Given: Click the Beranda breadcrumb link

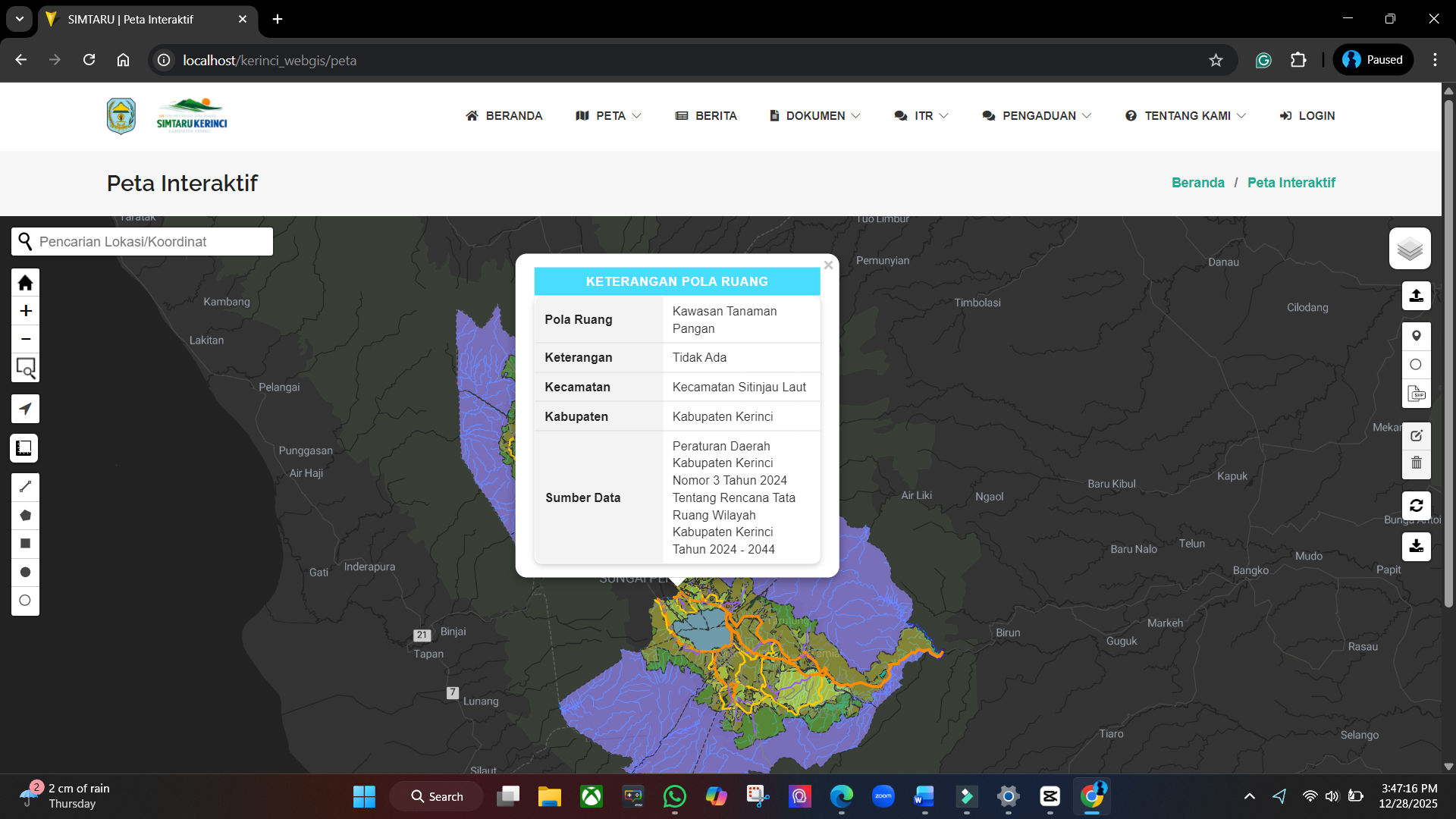Looking at the screenshot, I should [x=1197, y=183].
